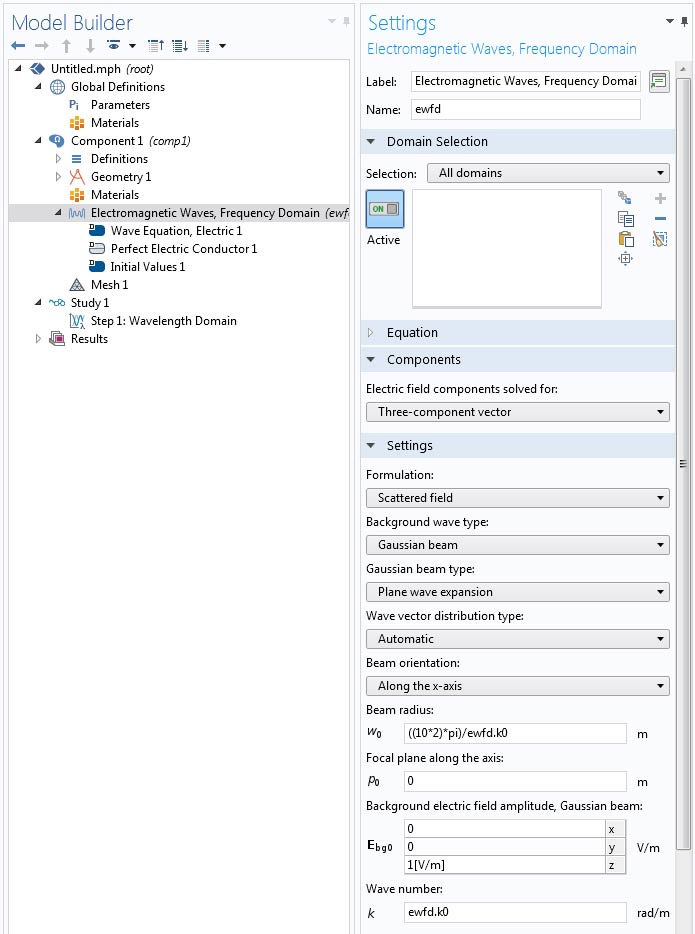Click the Paste Selection clipboard icon
The height and width of the screenshot is (934, 695).
[x=626, y=239]
